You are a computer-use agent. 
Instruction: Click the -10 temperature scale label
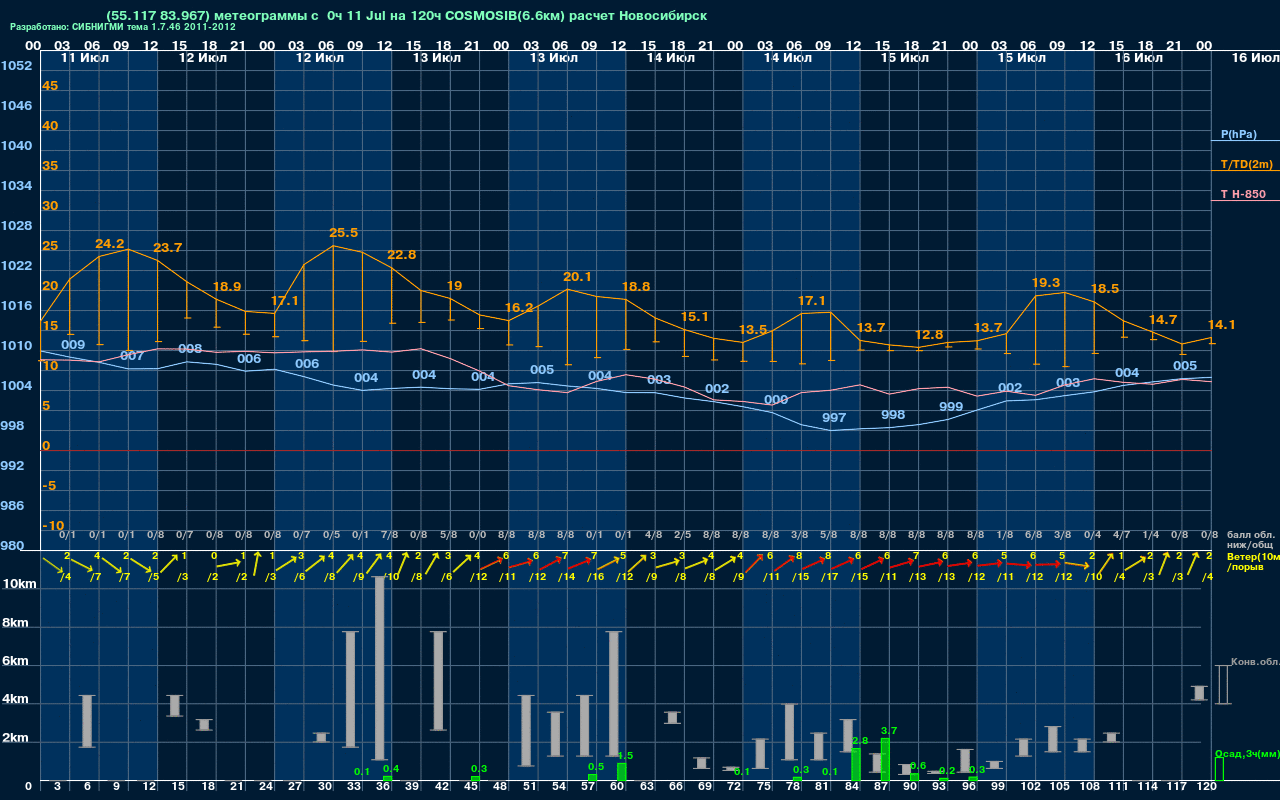tap(53, 526)
